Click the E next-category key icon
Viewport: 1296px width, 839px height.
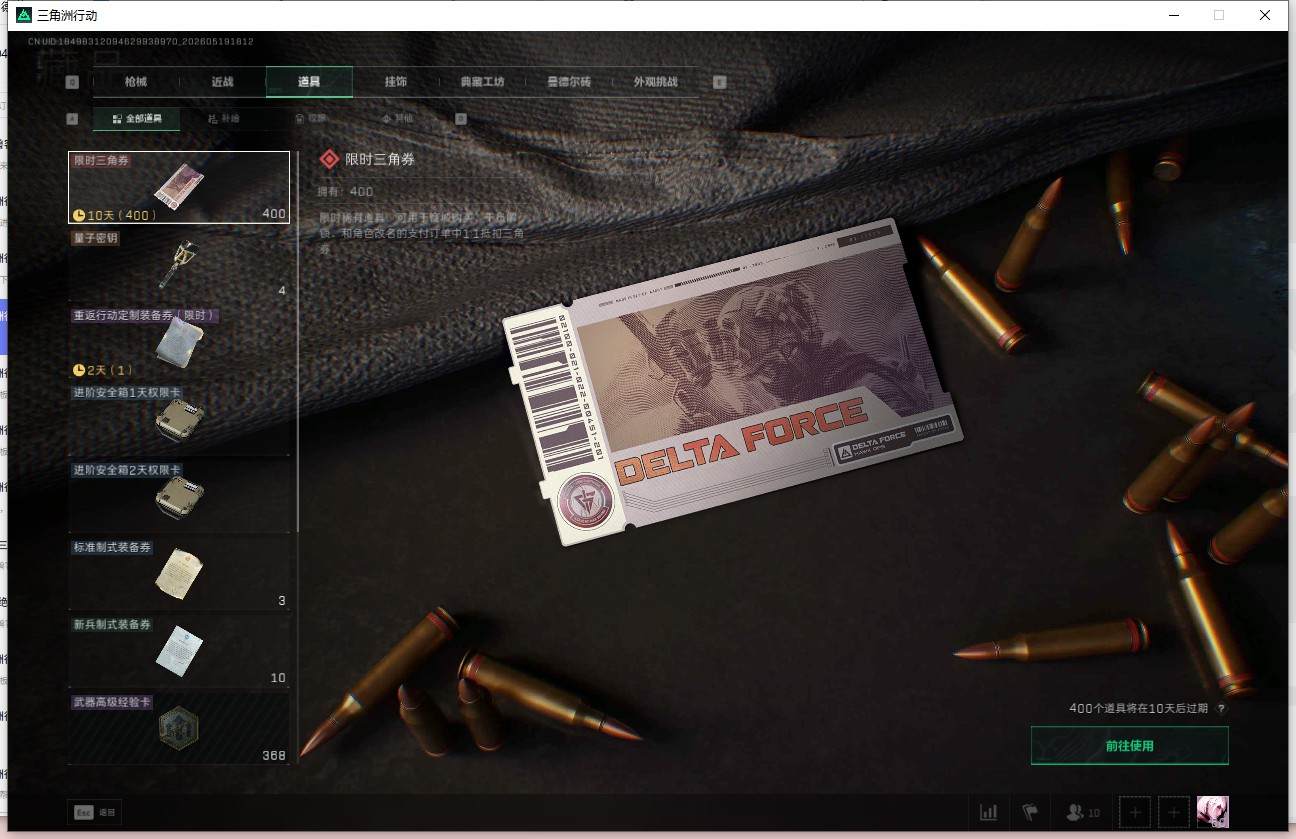[719, 82]
